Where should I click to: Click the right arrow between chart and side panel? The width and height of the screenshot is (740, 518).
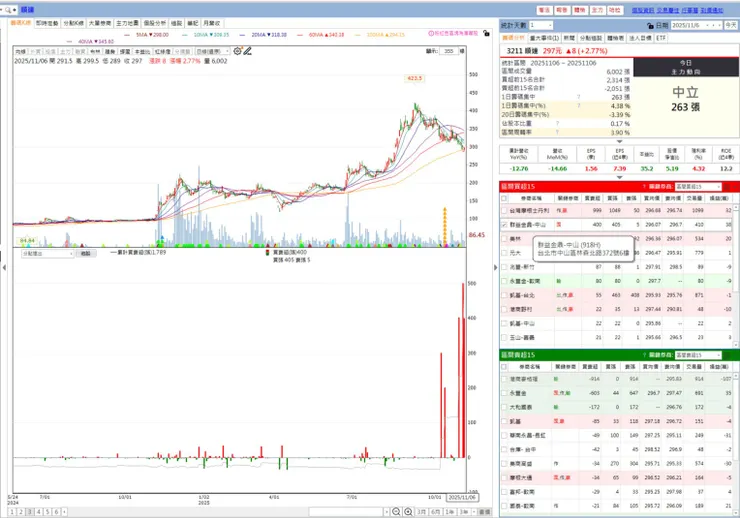[496, 267]
